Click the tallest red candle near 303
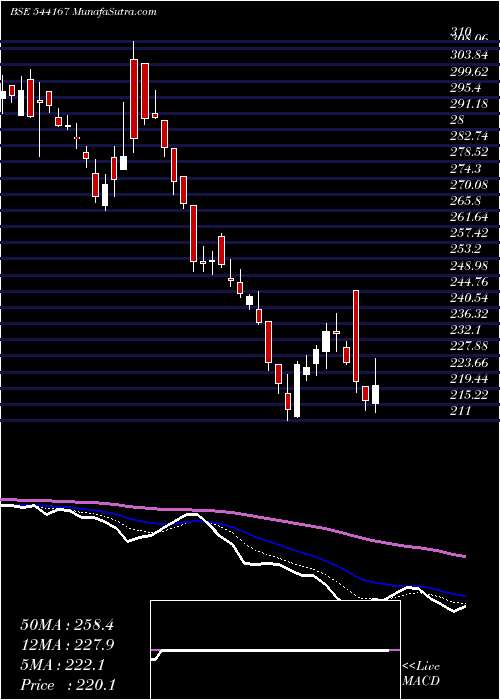 133,99
